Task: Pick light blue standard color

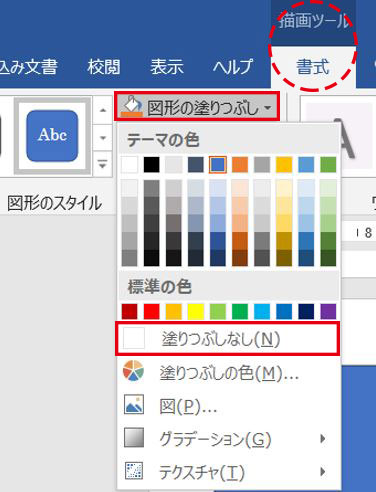Action: [262, 311]
